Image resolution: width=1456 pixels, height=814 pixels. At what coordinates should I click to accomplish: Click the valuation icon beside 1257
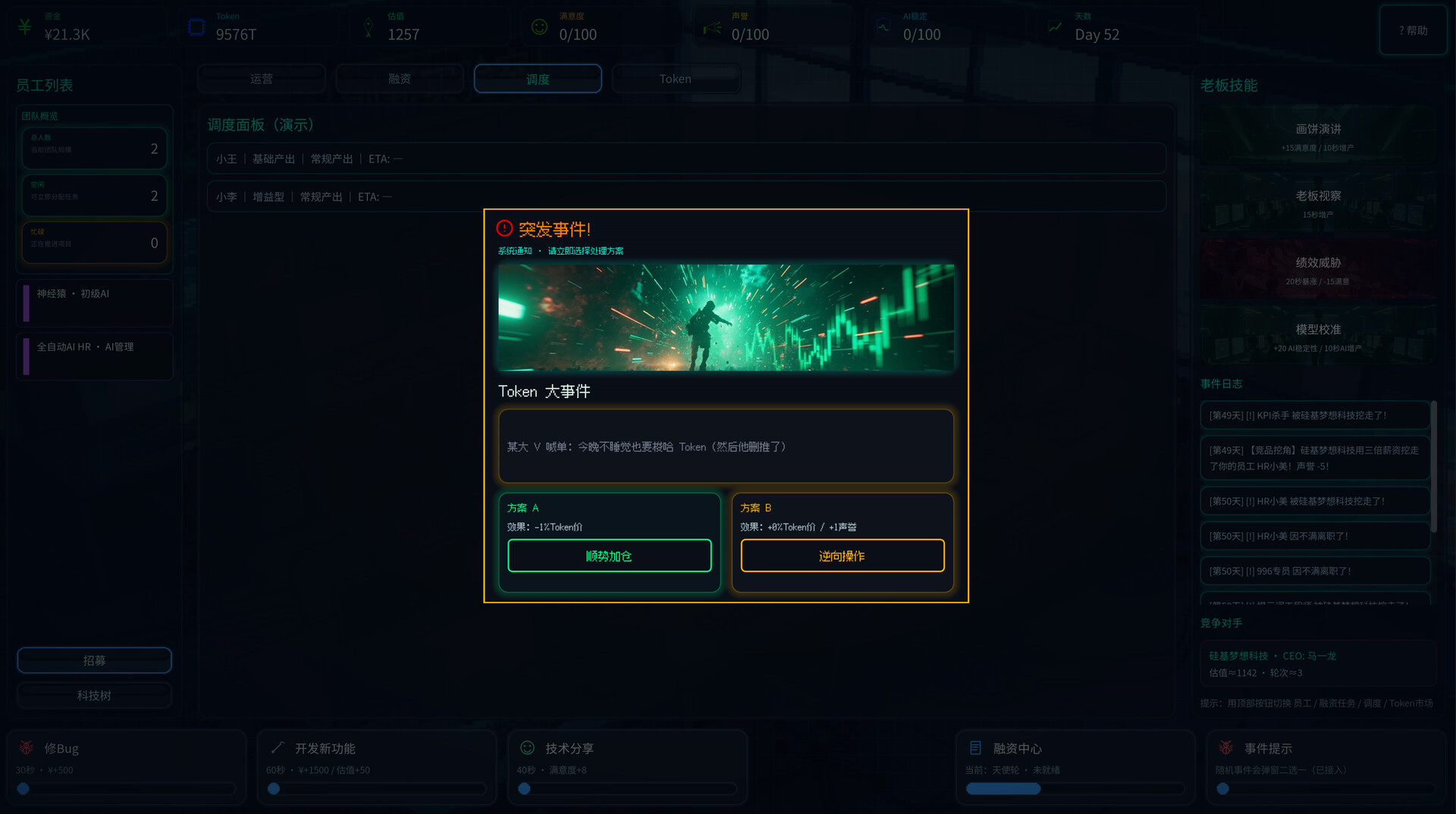(369, 27)
